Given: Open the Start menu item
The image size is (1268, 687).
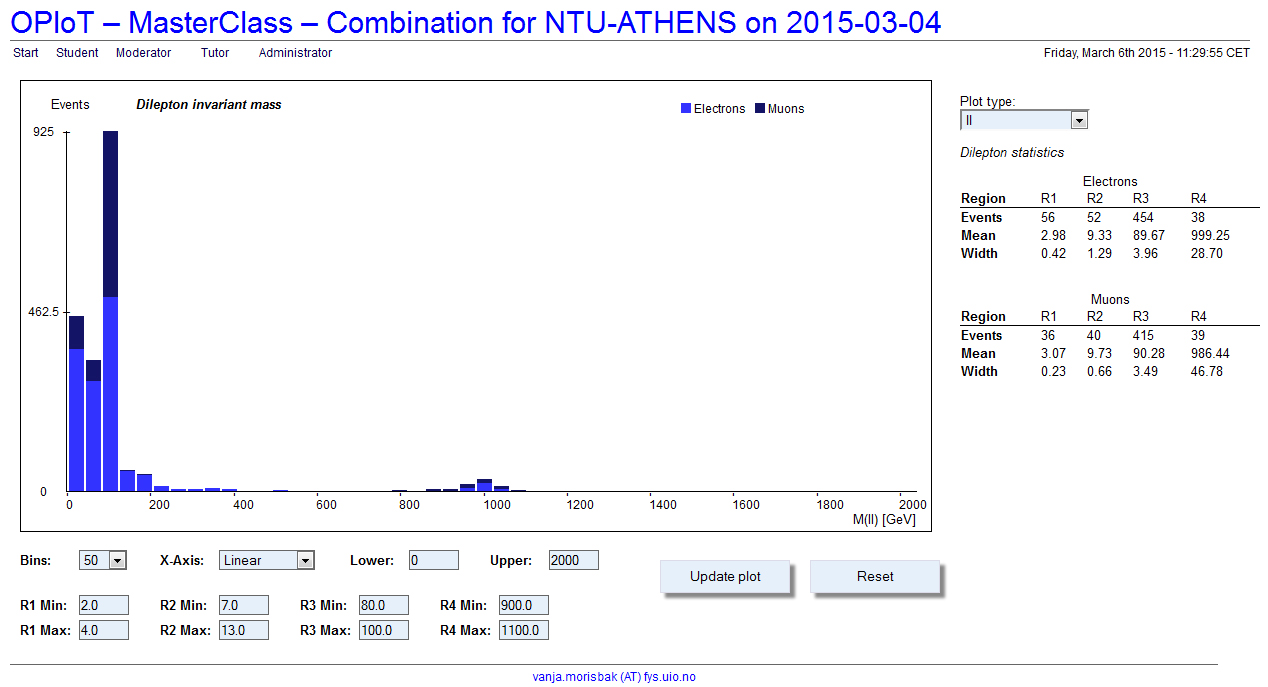Looking at the screenshot, I should [26, 53].
